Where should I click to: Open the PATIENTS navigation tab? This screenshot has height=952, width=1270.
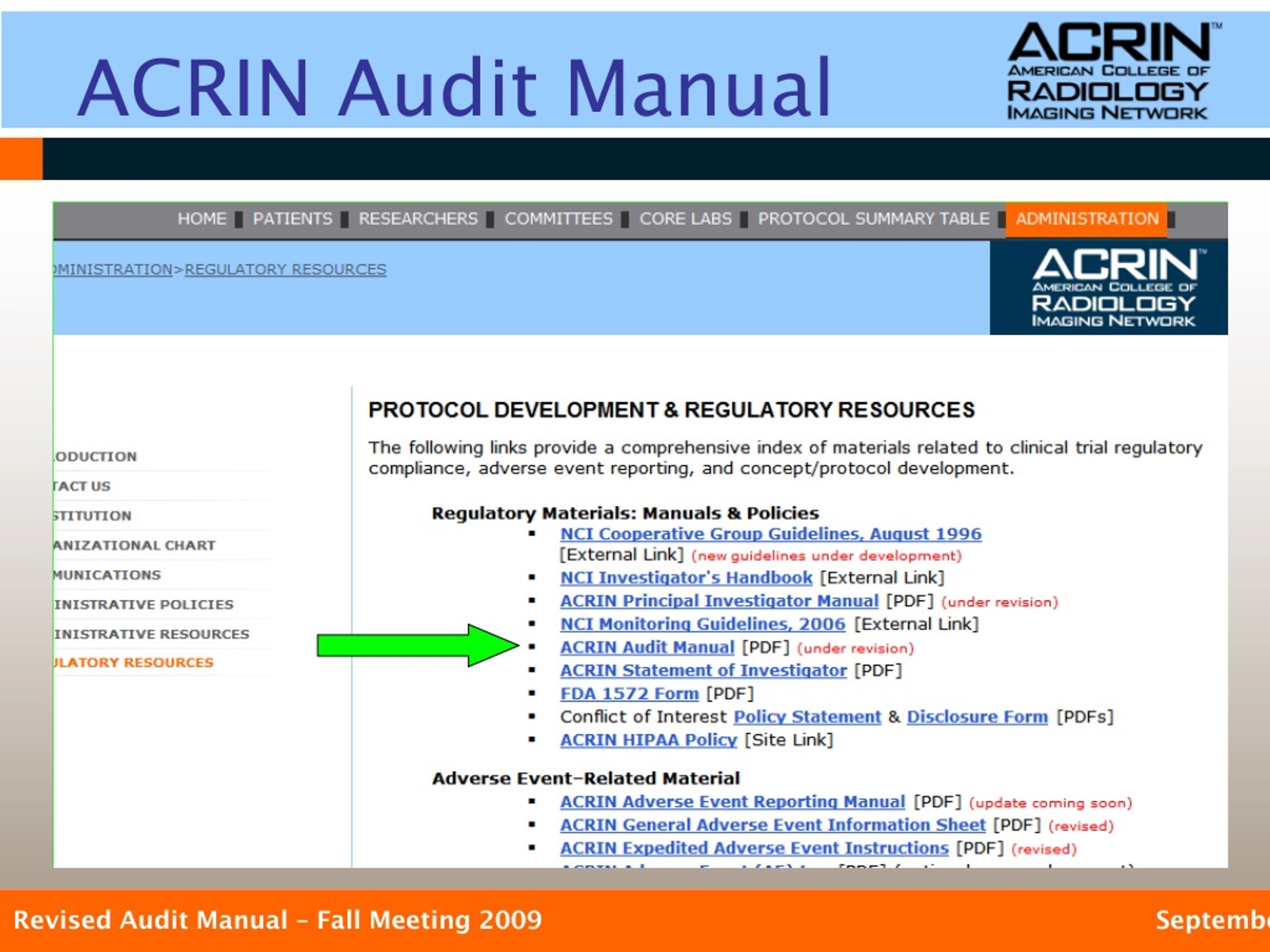click(292, 219)
